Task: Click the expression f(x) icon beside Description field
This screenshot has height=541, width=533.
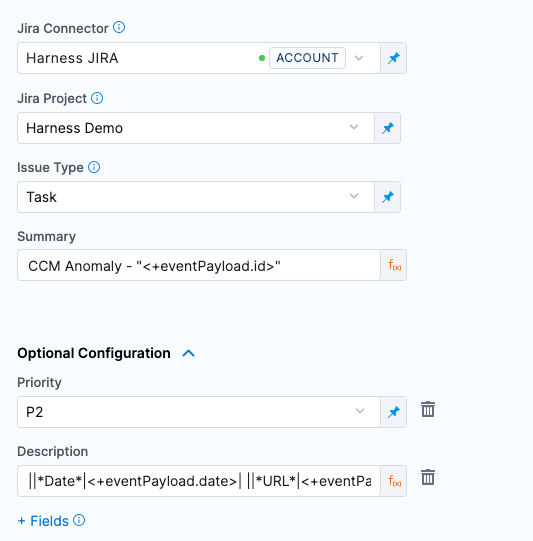Action: [394, 481]
